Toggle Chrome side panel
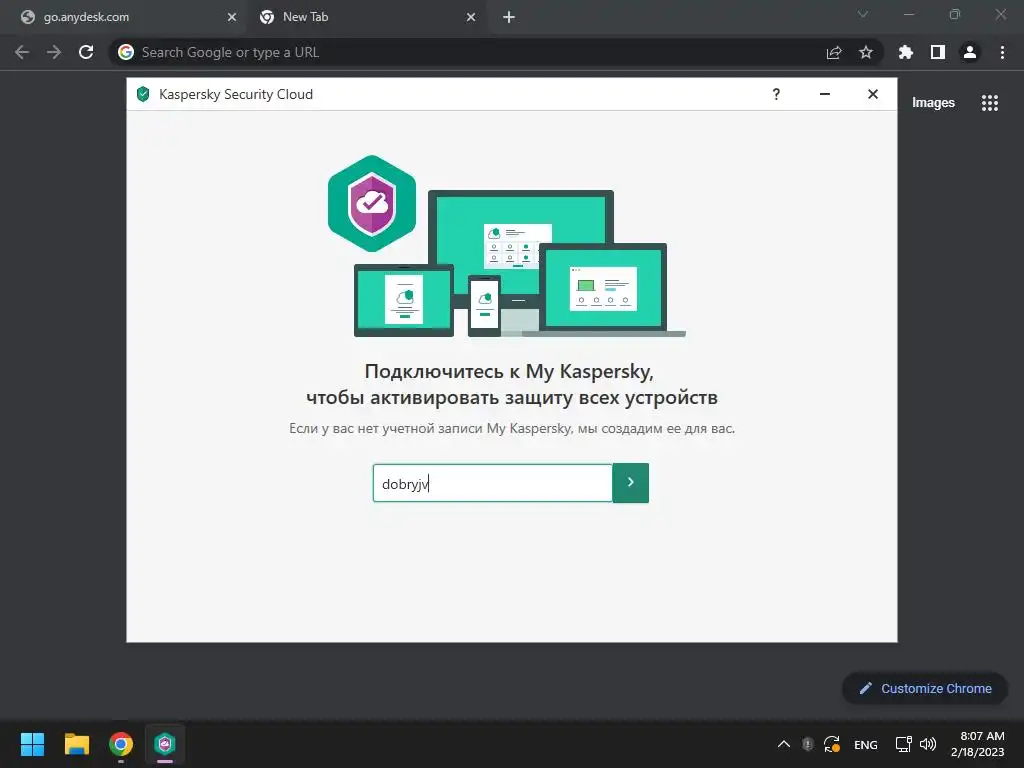Screen dimensions: 1024x768 [938, 52]
